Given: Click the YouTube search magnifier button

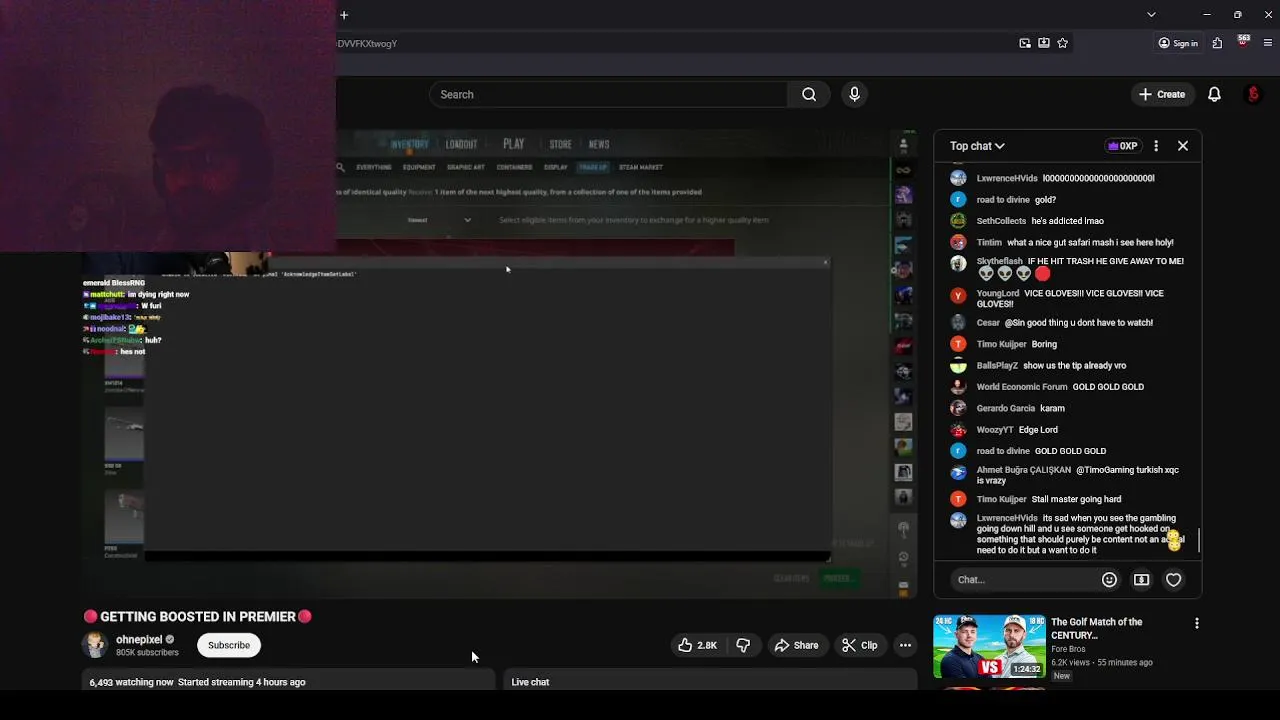Looking at the screenshot, I should point(809,94).
